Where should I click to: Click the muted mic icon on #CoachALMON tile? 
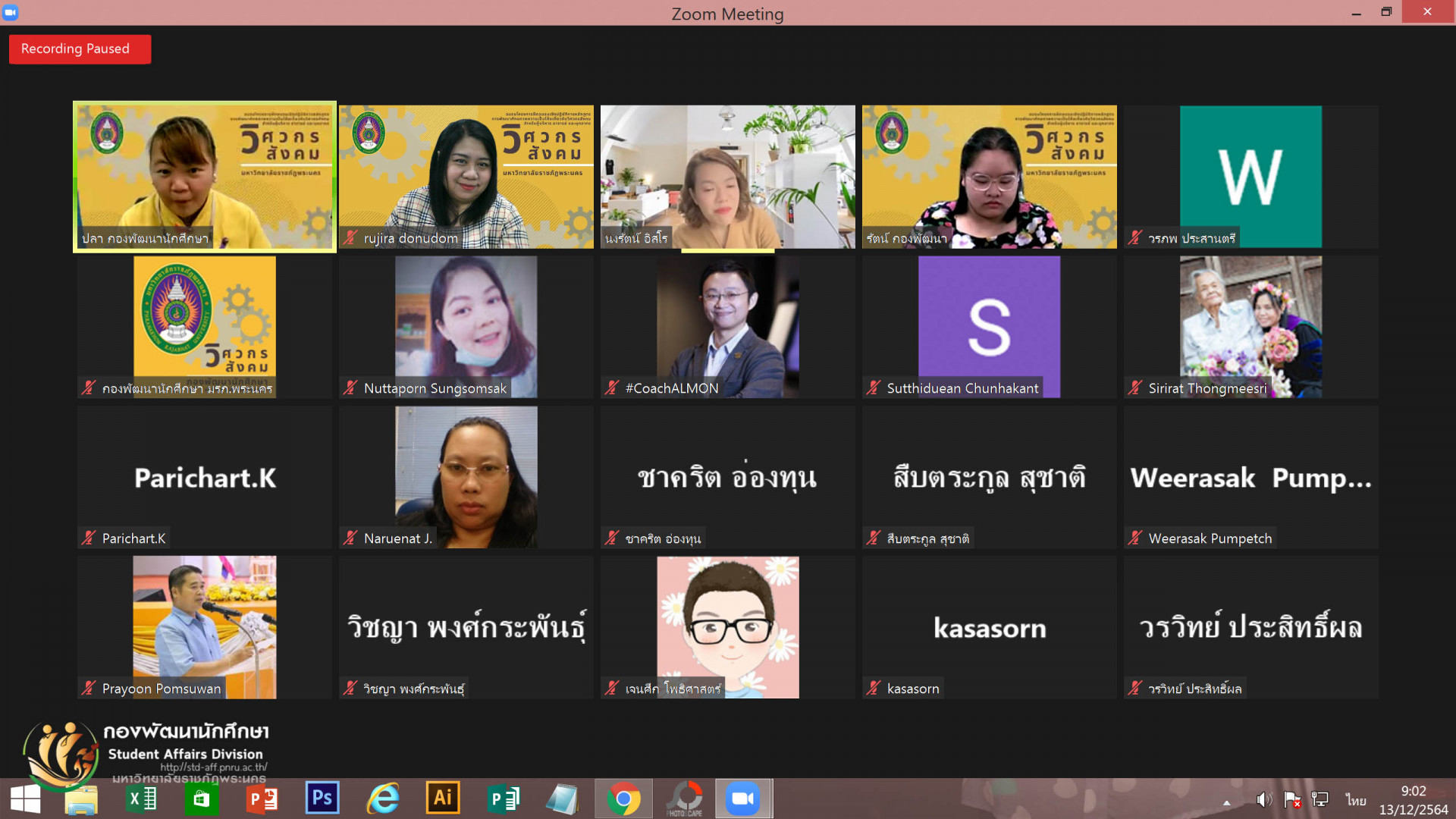coord(611,388)
